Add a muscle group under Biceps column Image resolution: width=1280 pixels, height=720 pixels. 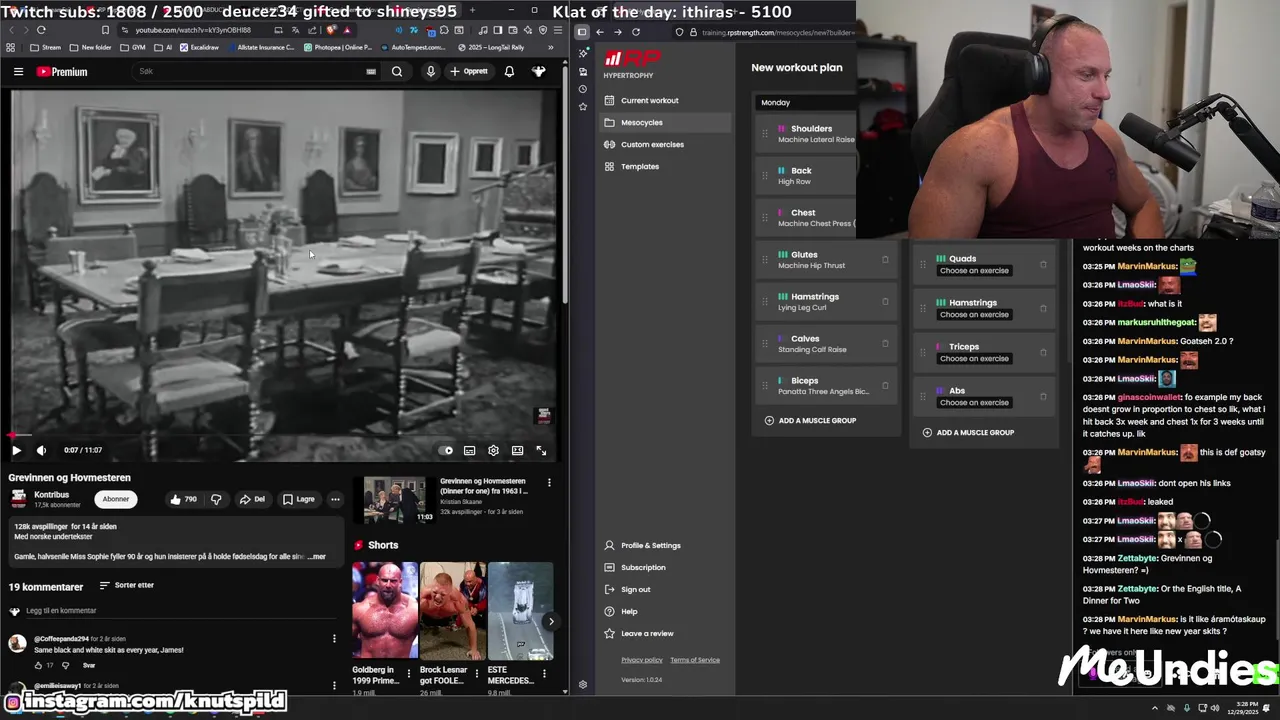[810, 421]
